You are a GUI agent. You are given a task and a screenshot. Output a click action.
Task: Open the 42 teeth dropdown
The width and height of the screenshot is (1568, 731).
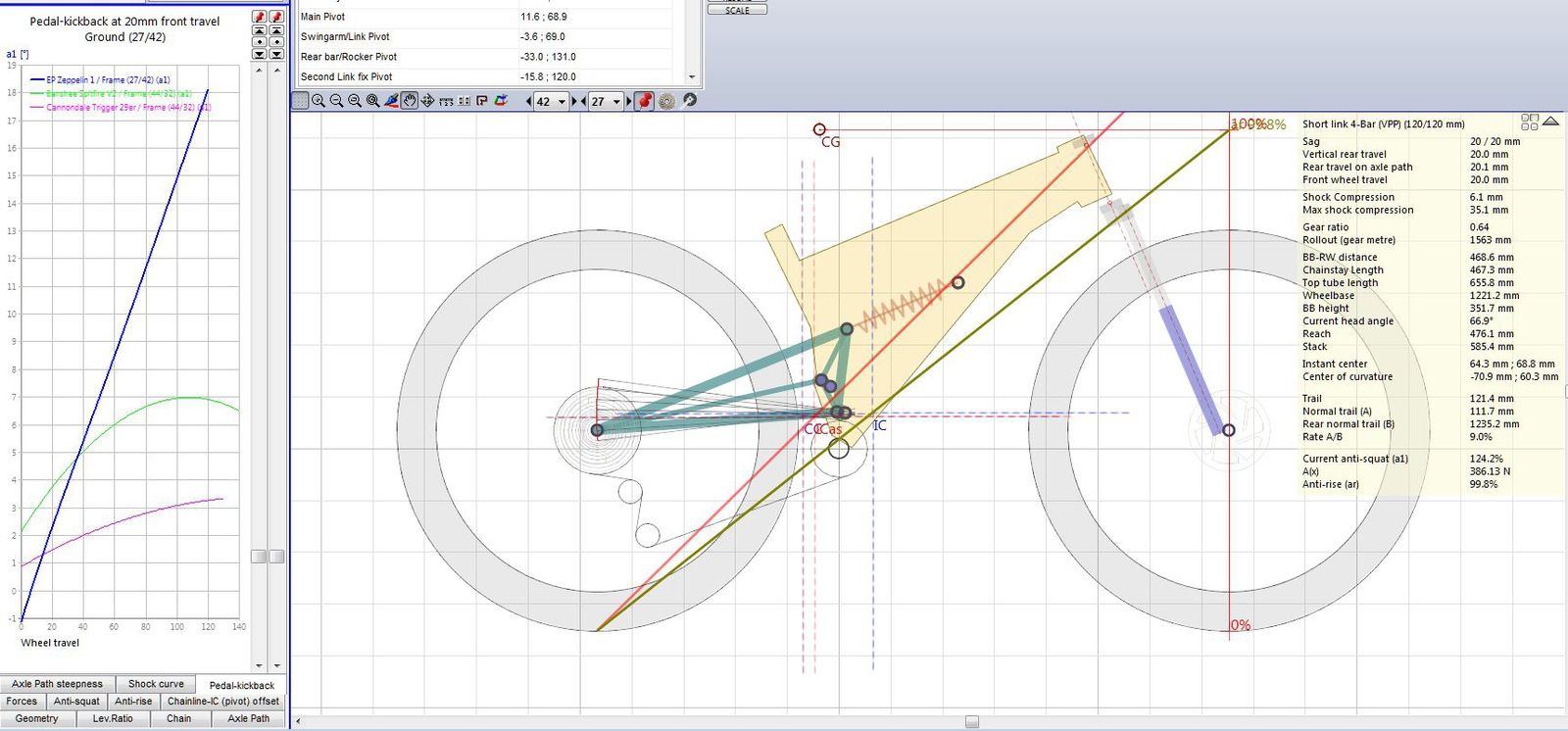(562, 102)
